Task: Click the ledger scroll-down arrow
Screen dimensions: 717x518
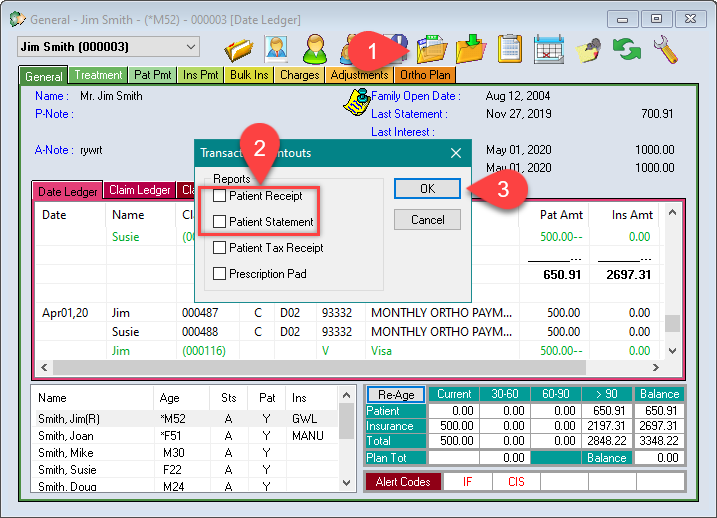Action: click(x=672, y=351)
